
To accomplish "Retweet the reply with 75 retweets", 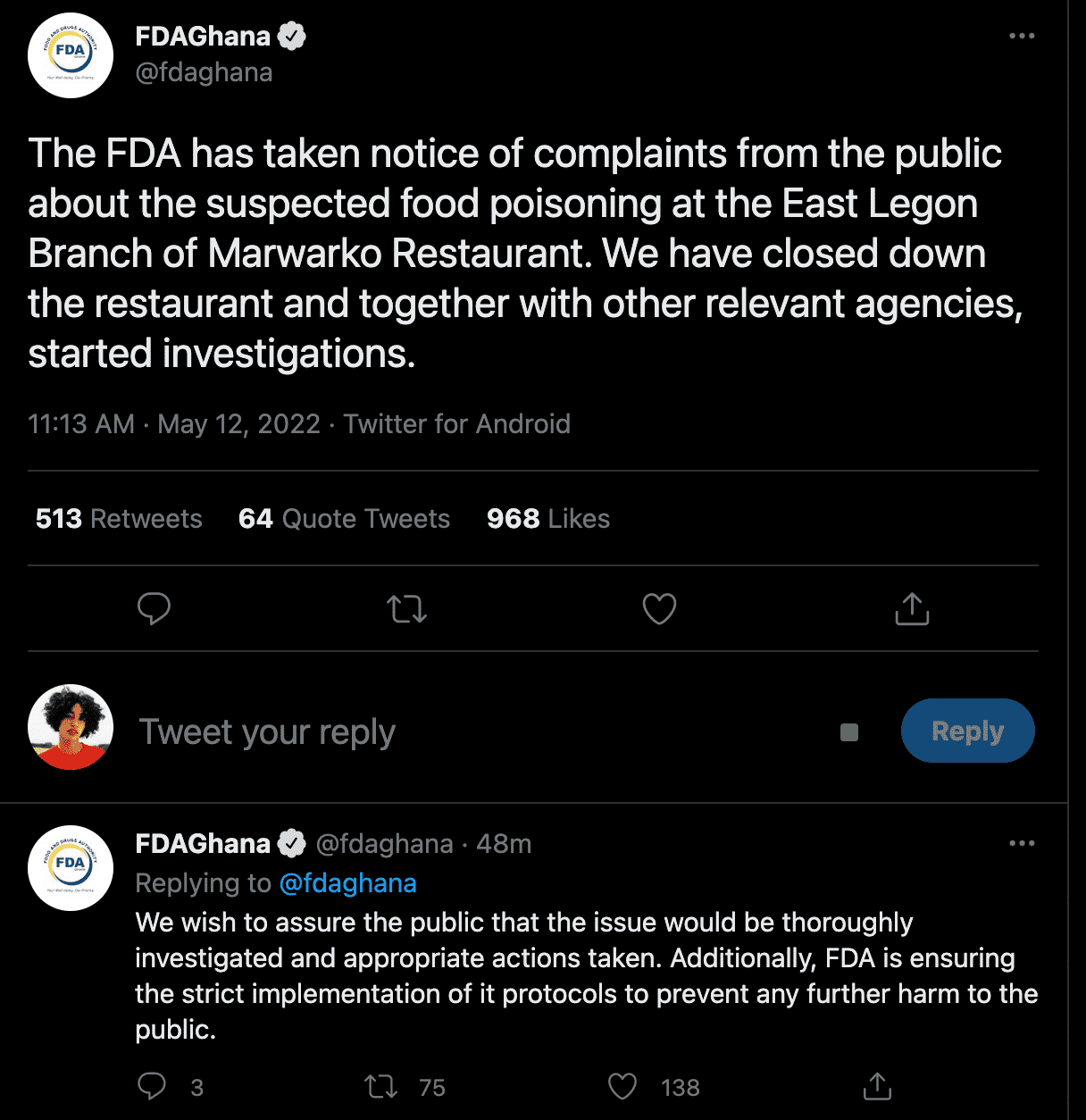I will point(381,1086).
